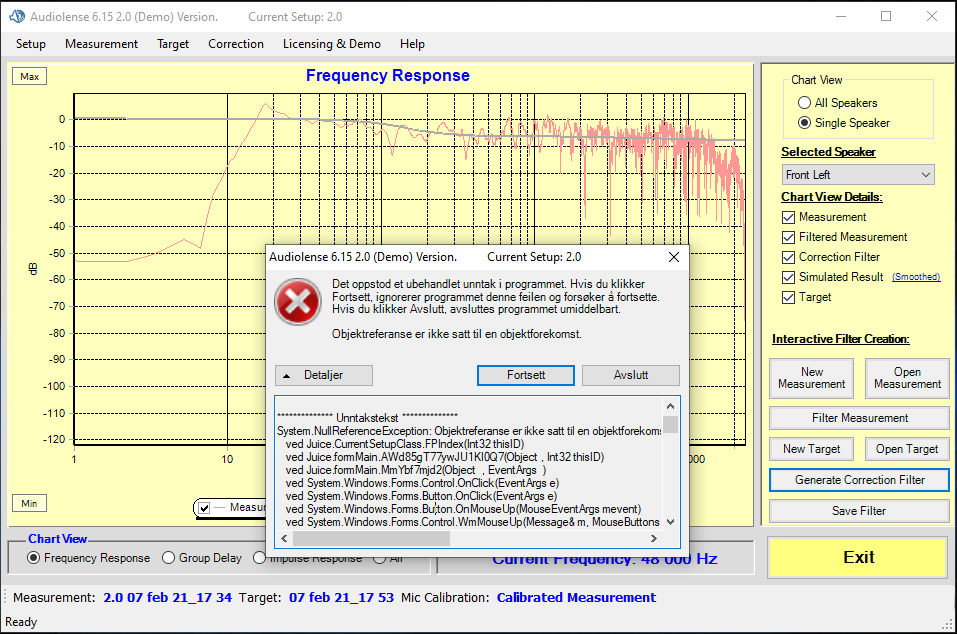This screenshot has width=957, height=634.
Task: Click horizontal scrollbar right arrow in details
Action: coord(654,538)
